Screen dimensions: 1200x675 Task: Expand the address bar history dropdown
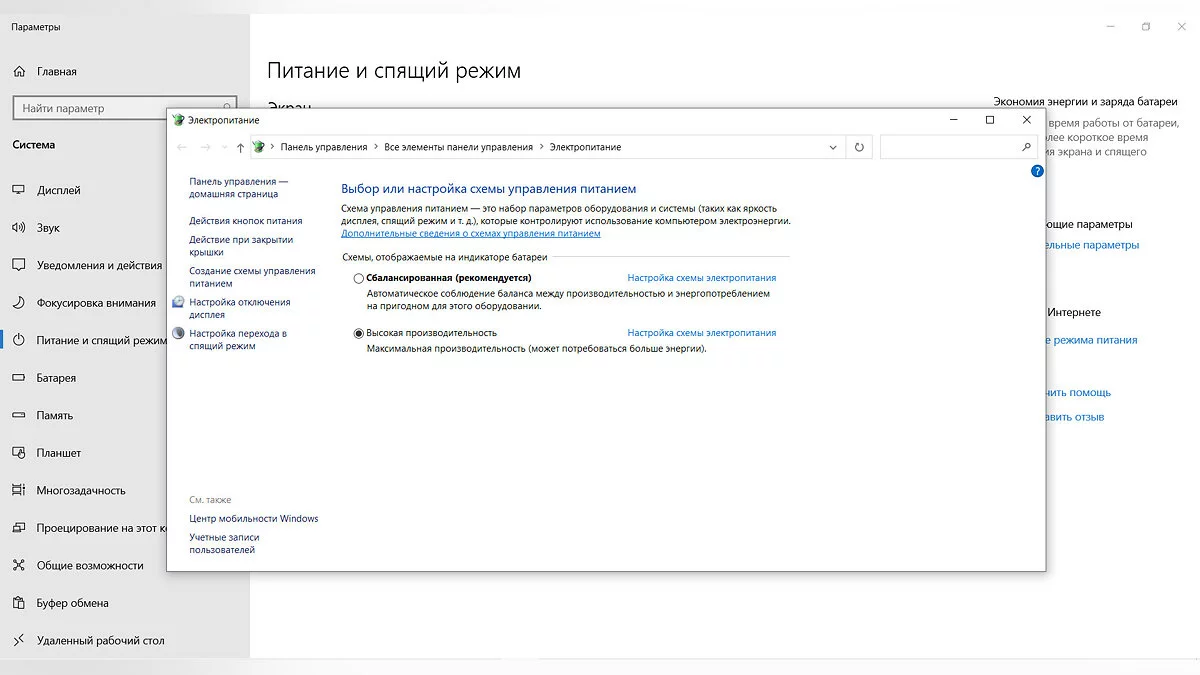(834, 147)
